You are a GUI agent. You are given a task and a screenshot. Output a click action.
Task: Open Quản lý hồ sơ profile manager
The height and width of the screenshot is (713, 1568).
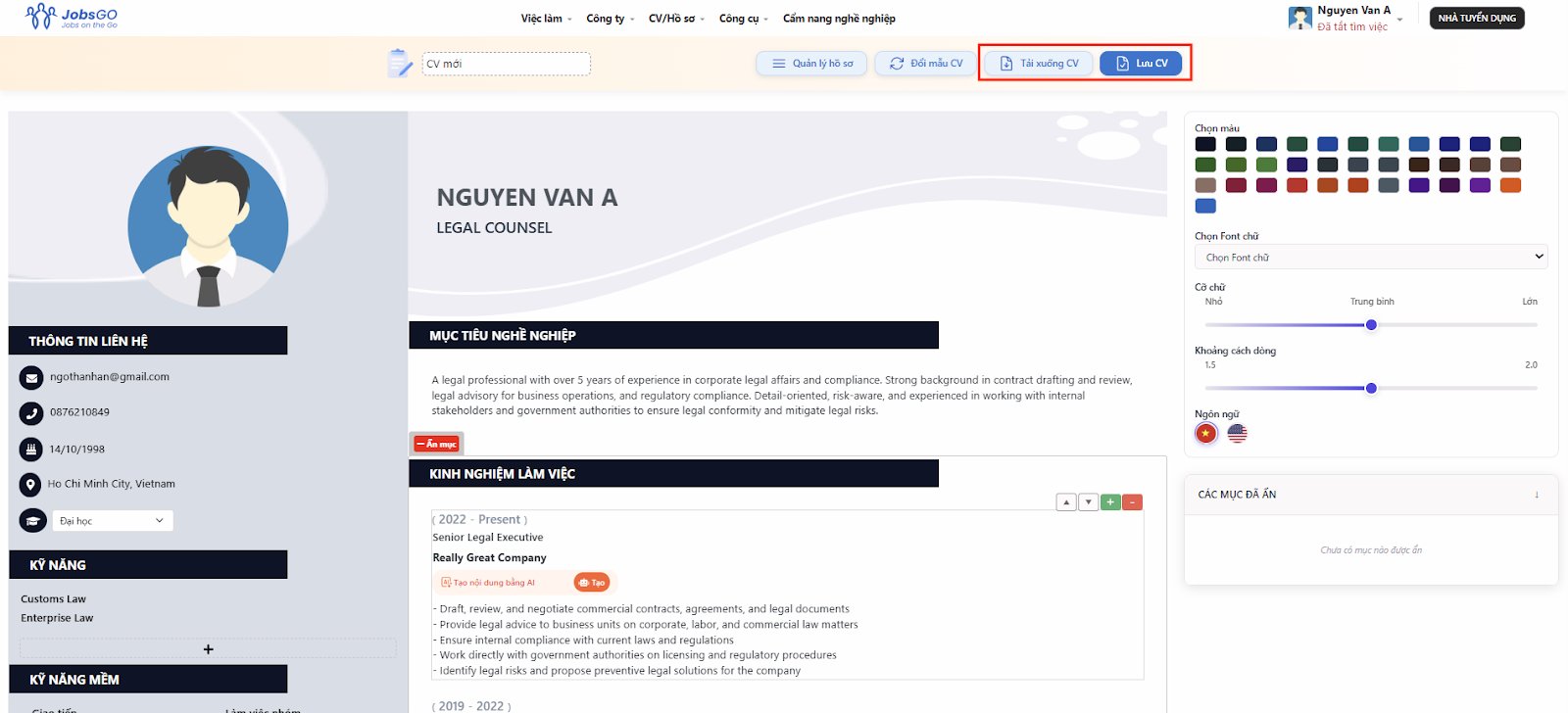[811, 64]
